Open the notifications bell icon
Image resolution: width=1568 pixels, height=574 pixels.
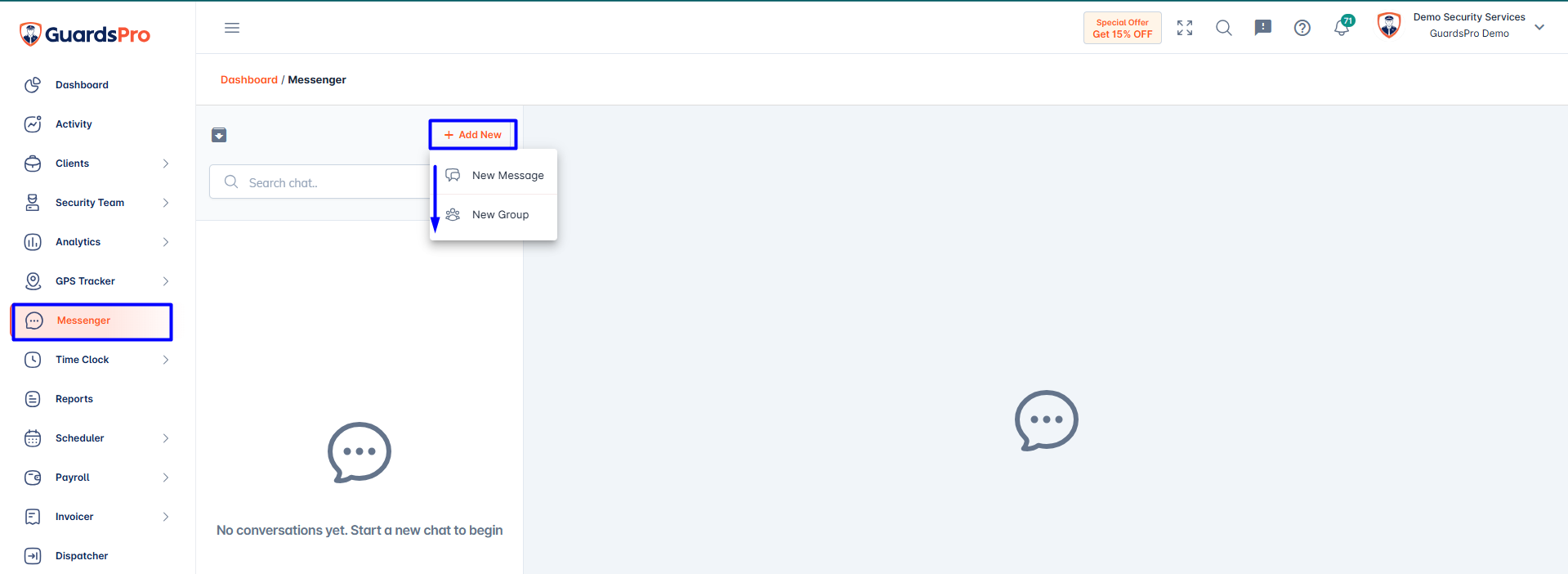point(1341,28)
